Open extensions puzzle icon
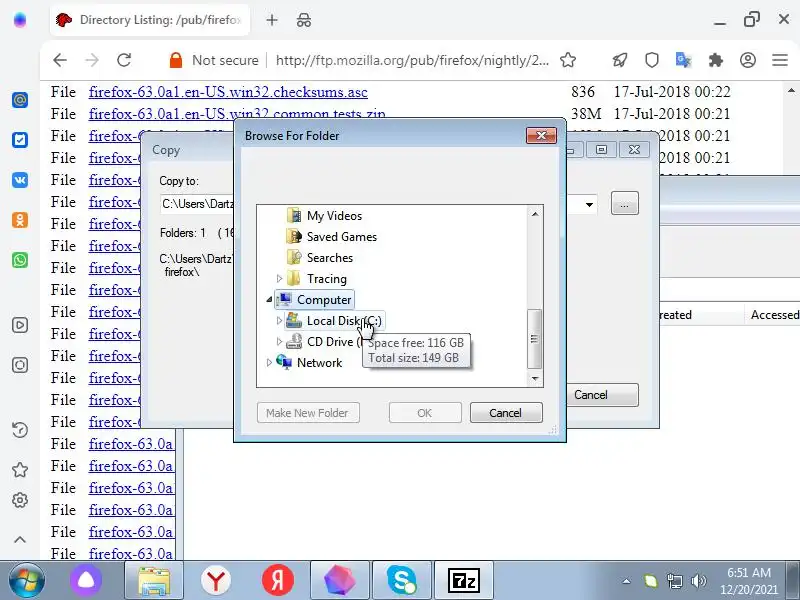 tap(716, 60)
